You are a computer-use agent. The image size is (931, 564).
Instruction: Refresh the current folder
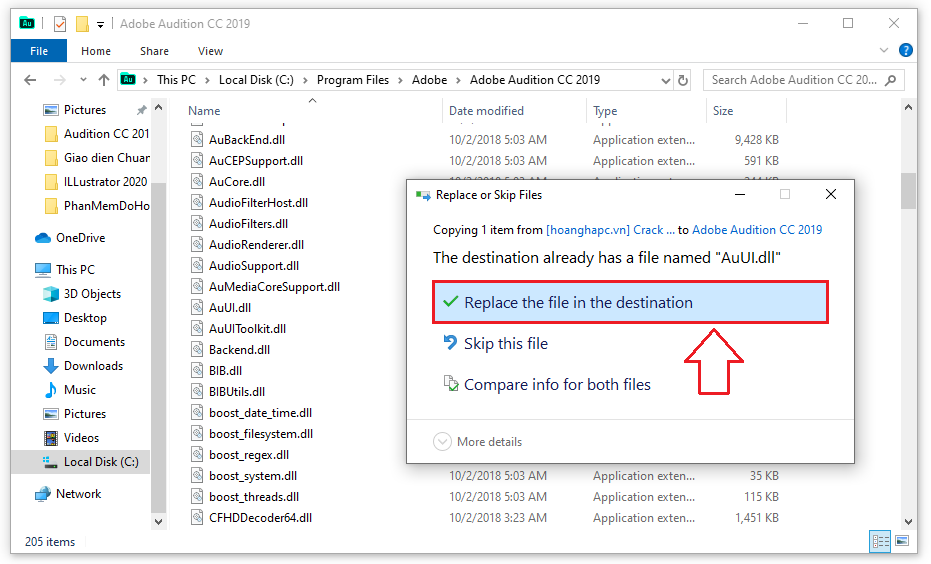tap(683, 80)
